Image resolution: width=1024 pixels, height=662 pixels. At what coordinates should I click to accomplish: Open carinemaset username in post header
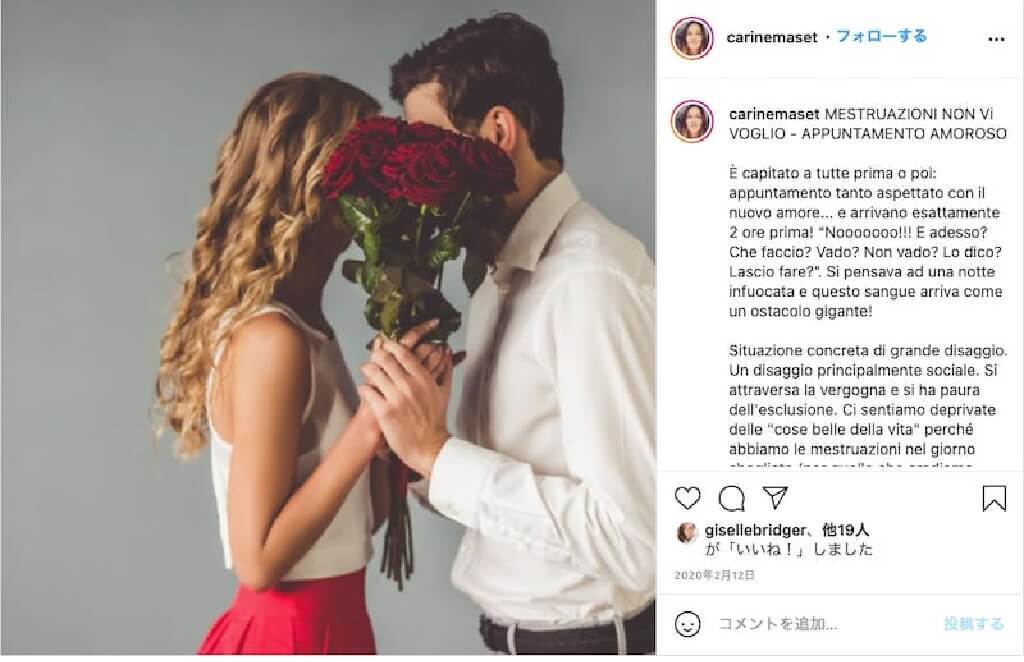[772, 37]
